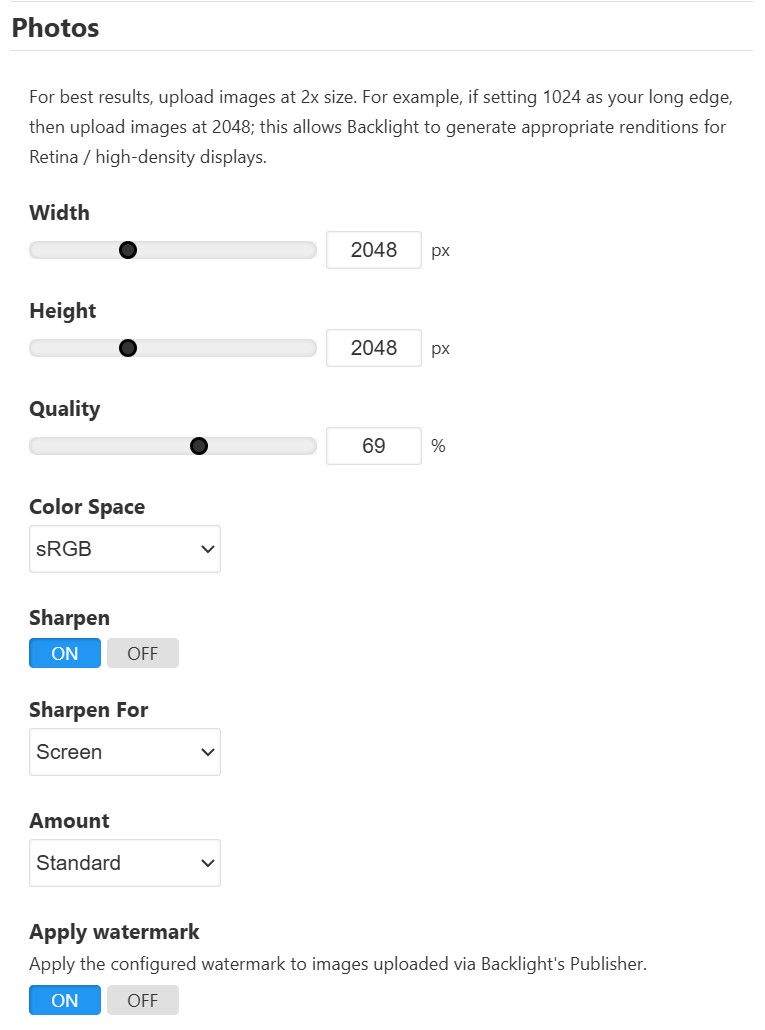Click the Height pixel input field
The height and width of the screenshot is (1030, 765).
(x=373, y=348)
